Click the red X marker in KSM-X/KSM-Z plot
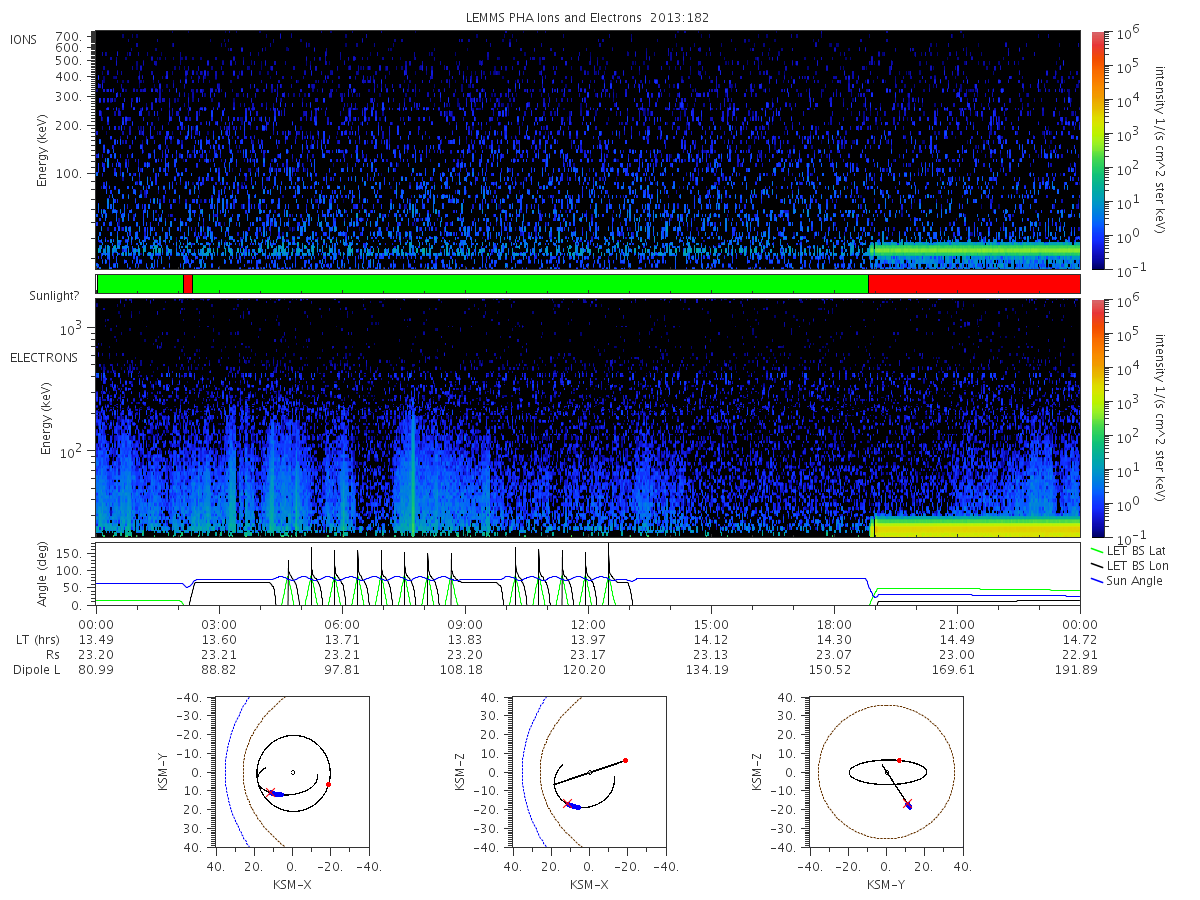The width and height of the screenshot is (1200, 900). [567, 803]
